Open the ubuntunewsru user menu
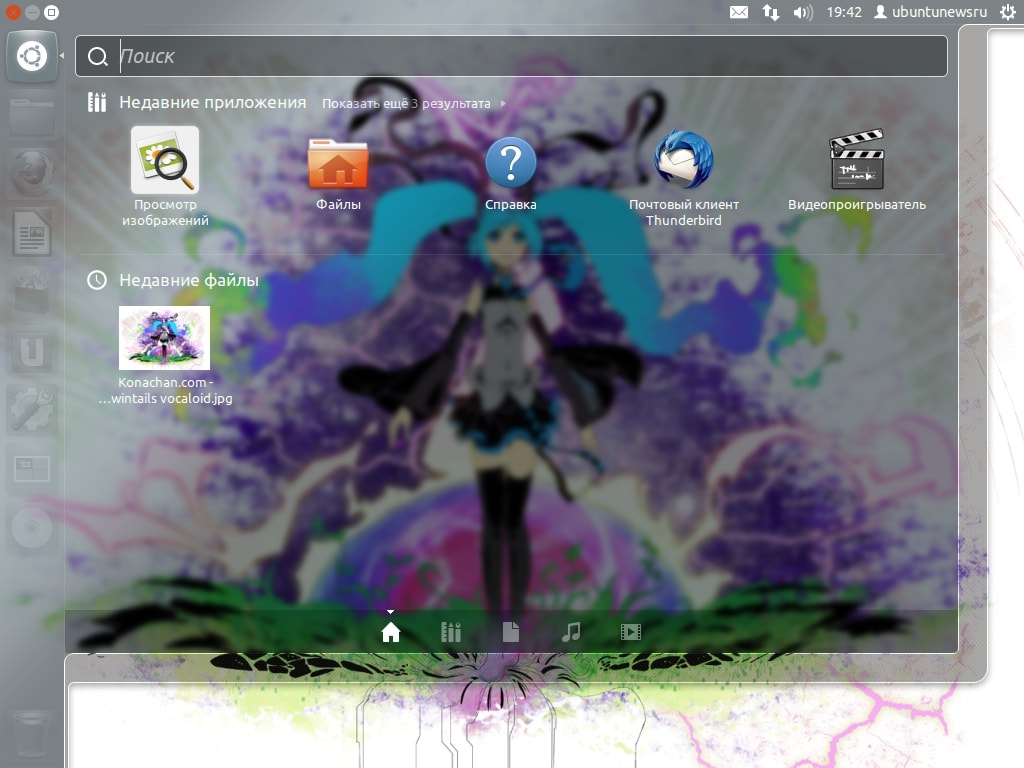Screen dimensions: 1024x768 tap(931, 12)
